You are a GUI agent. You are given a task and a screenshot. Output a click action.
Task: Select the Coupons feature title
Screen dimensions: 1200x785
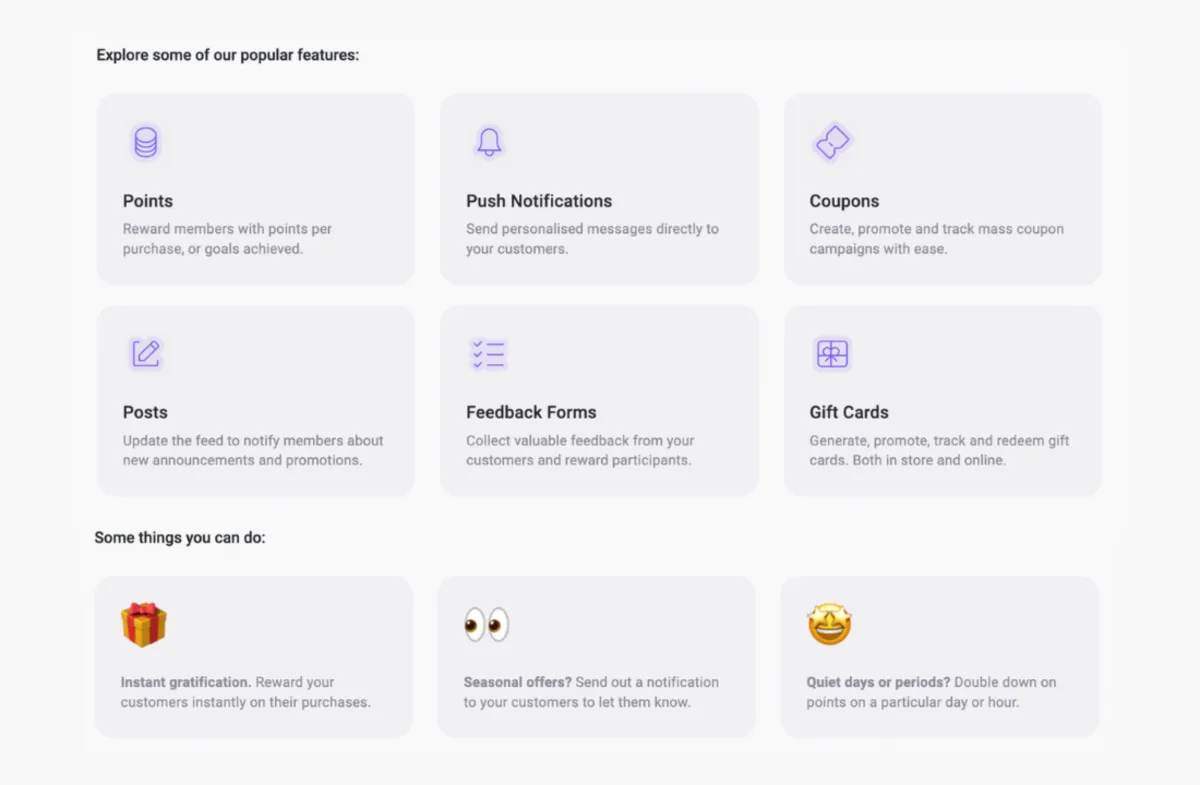844,201
